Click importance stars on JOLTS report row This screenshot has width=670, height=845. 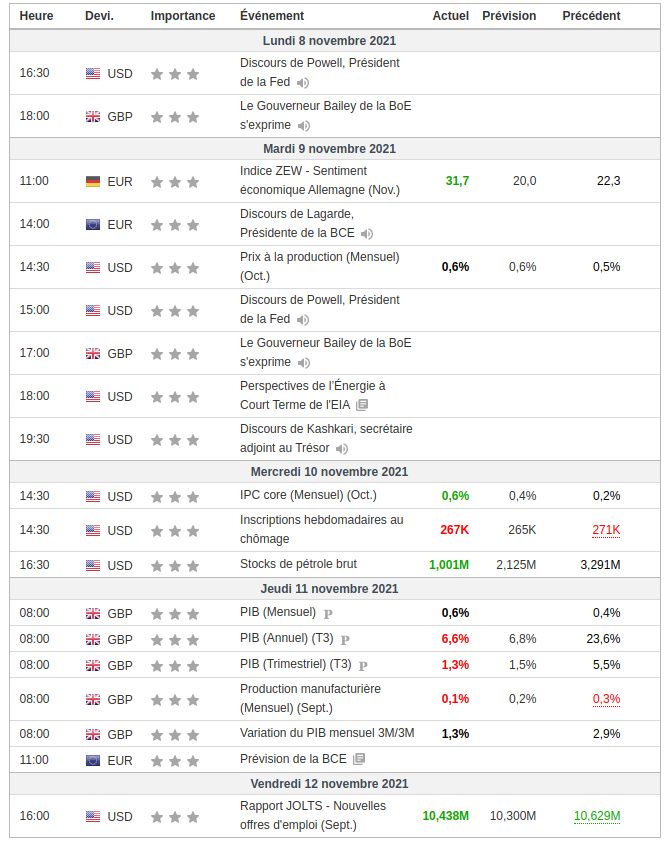coord(175,817)
